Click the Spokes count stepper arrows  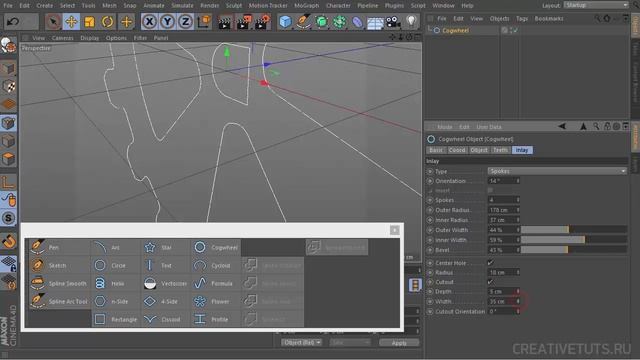[x=518, y=200]
